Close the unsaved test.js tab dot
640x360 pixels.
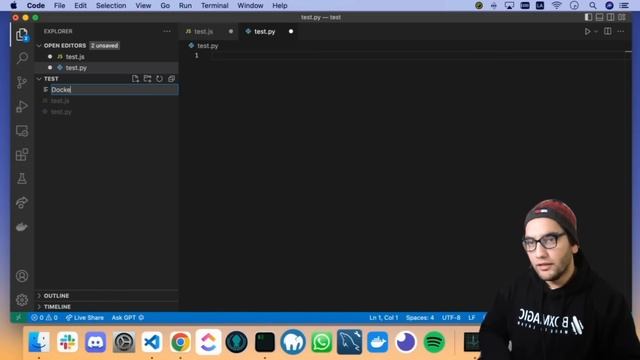point(231,31)
